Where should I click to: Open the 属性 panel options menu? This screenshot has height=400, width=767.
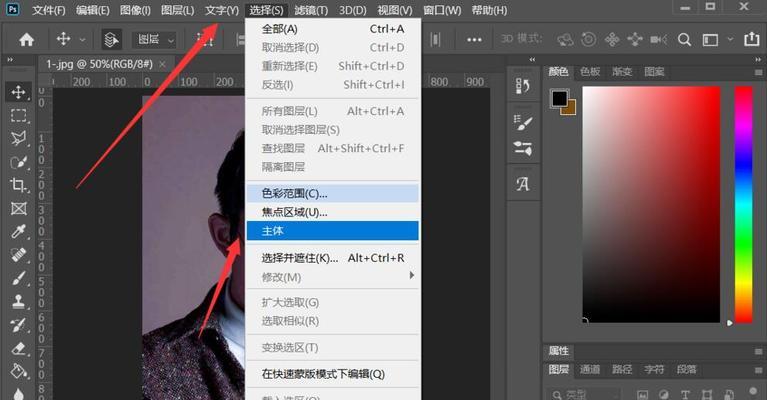758,352
